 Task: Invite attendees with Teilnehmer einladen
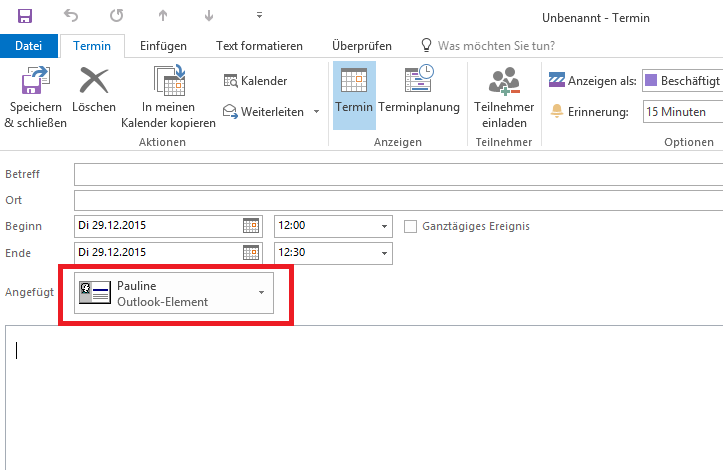pyautogui.click(x=504, y=97)
